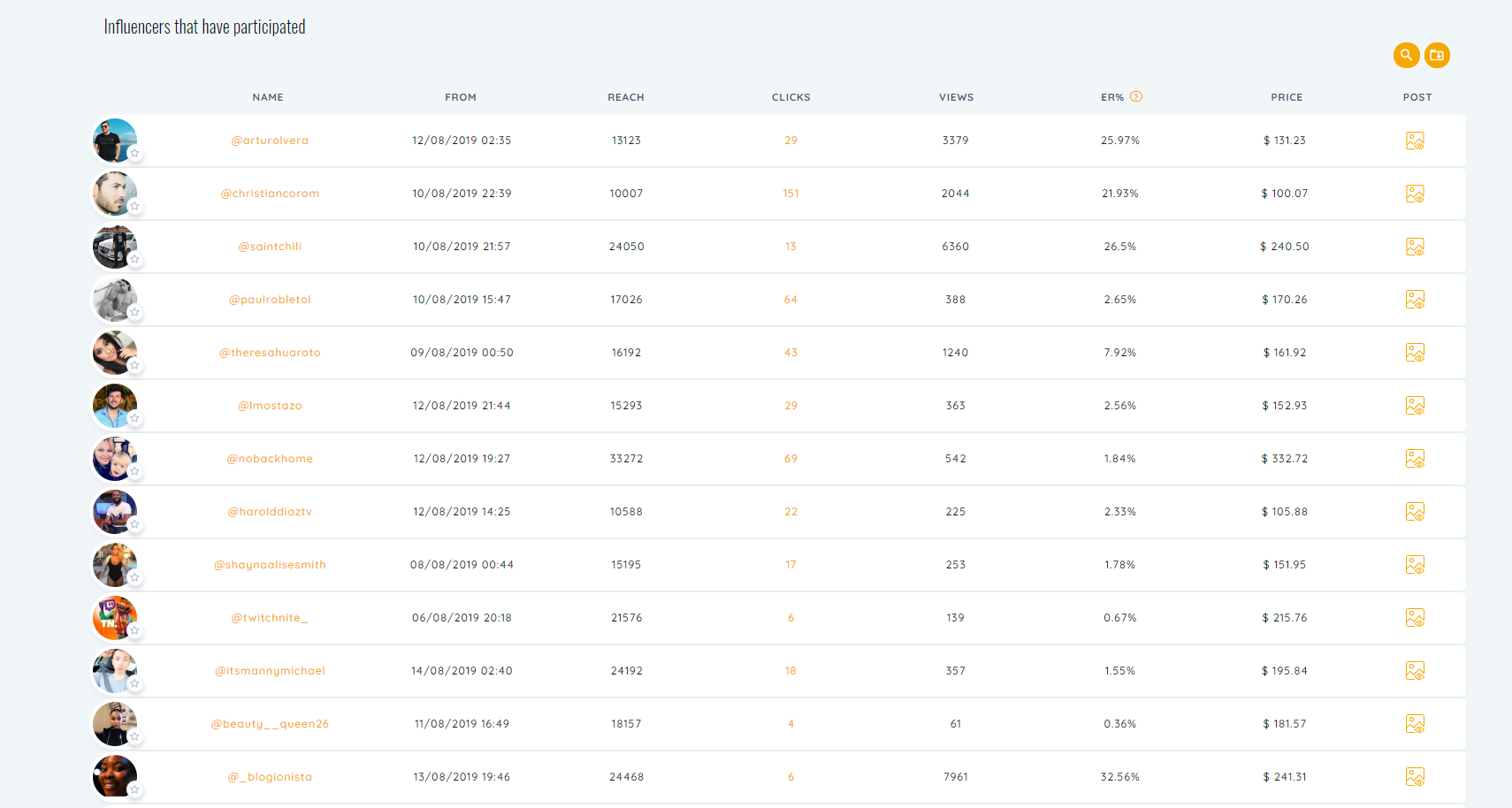Open the @lmostazo profile link
The height and width of the screenshot is (808, 1512).
point(270,406)
